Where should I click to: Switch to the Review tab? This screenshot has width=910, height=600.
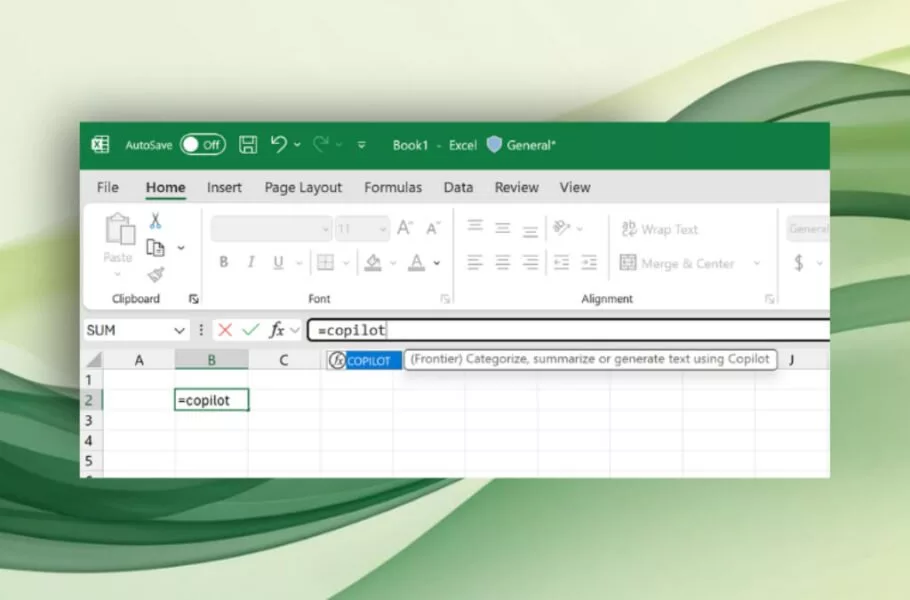point(517,187)
